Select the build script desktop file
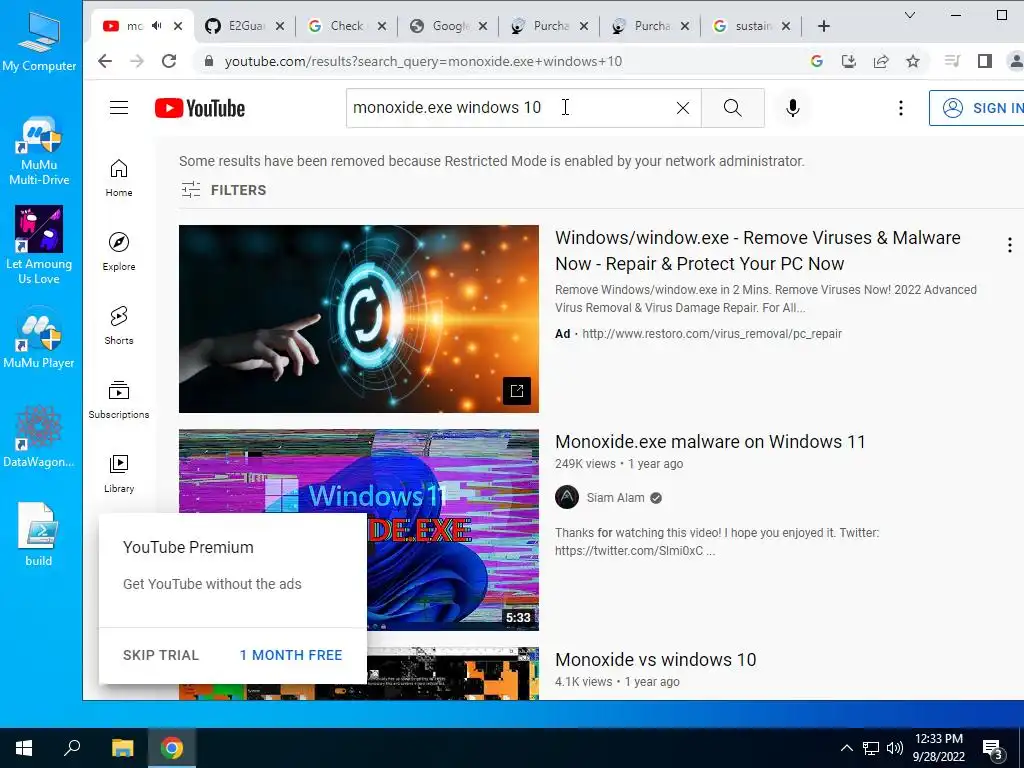Viewport: 1024px width, 768px height. point(38,534)
